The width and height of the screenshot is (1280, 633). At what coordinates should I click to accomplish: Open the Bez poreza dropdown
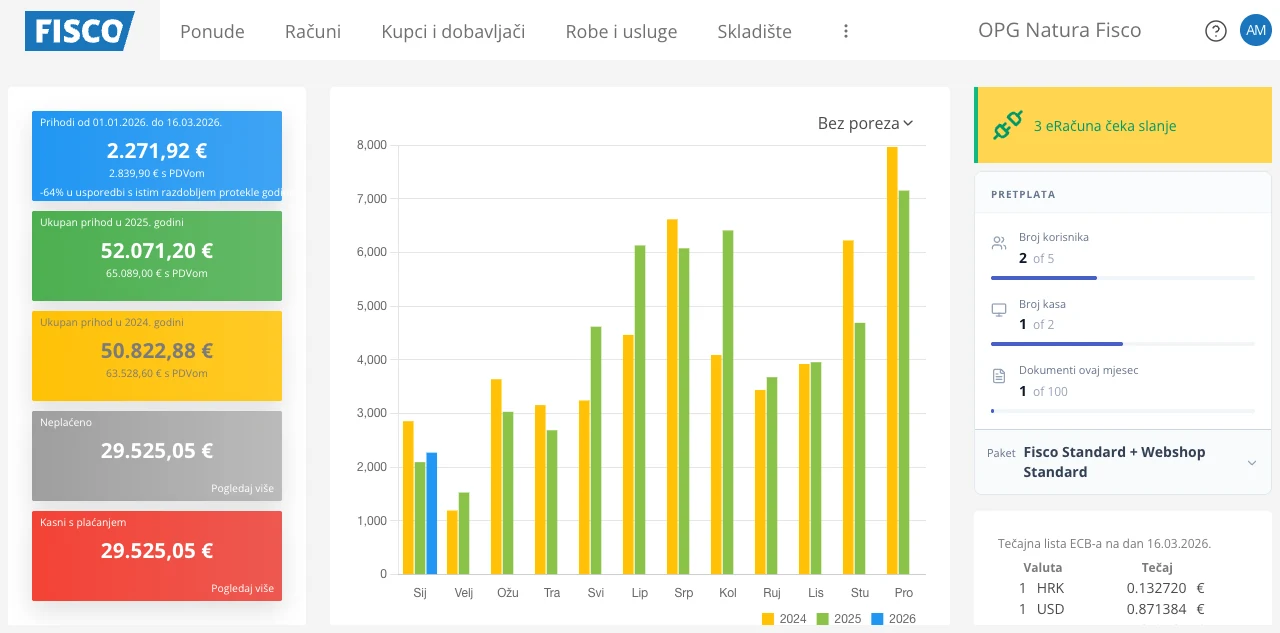[863, 123]
